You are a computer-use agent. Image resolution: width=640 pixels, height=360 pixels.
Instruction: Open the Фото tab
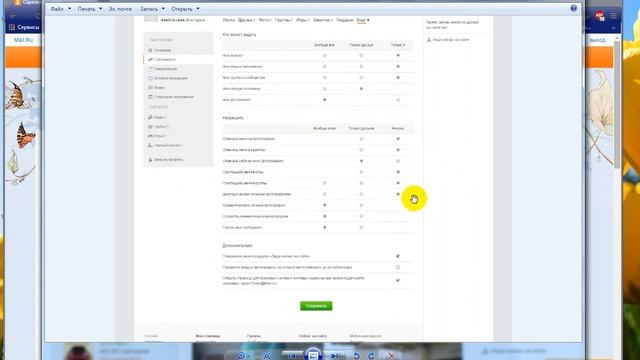tap(265, 20)
